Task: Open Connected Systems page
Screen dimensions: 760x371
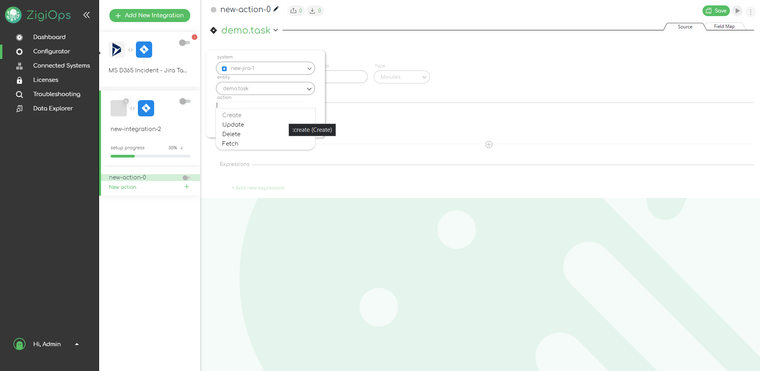Action: [x=62, y=66]
